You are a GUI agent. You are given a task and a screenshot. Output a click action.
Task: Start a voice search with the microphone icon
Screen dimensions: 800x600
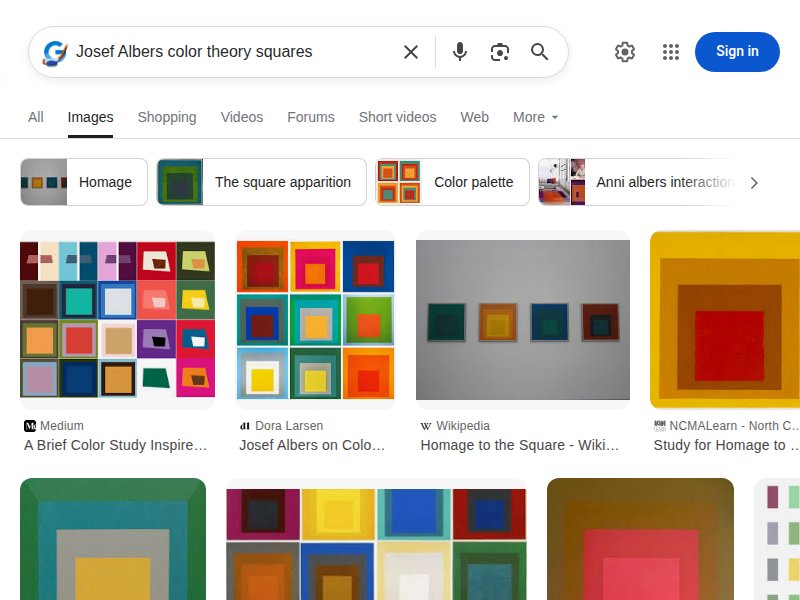(x=460, y=52)
